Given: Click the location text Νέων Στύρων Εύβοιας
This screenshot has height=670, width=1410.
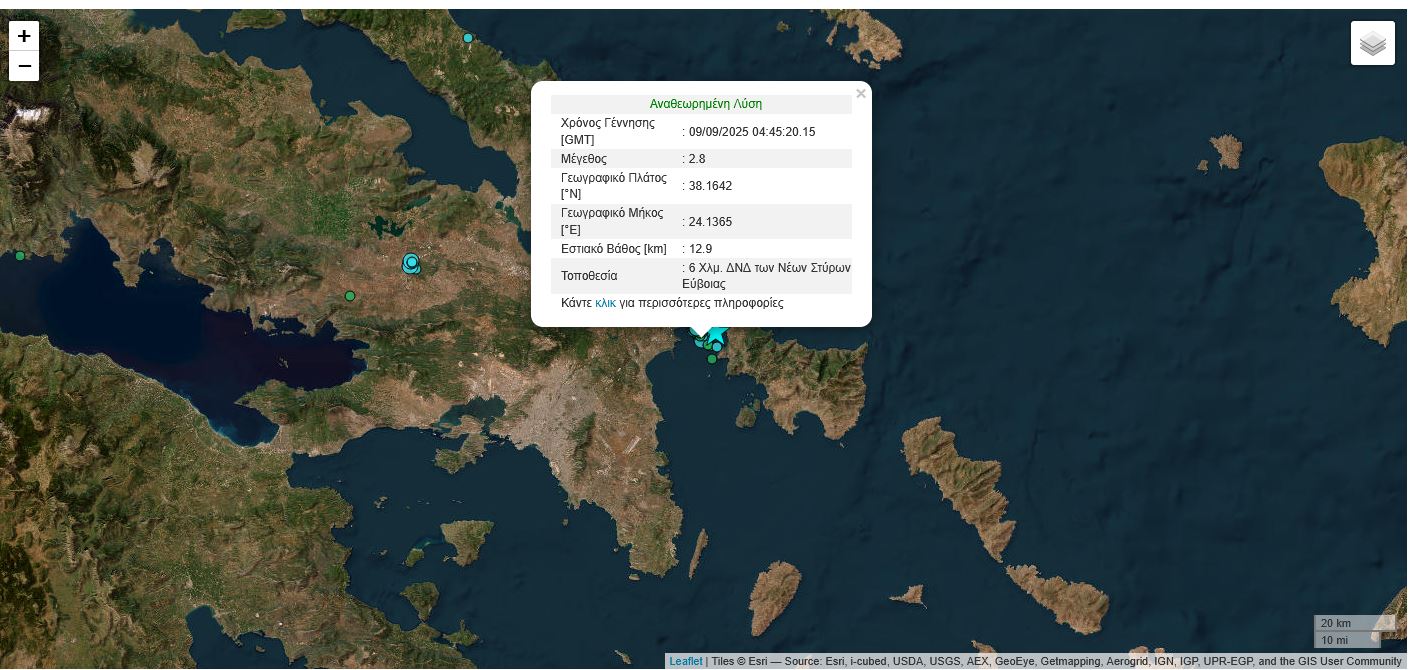Looking at the screenshot, I should (x=766, y=276).
